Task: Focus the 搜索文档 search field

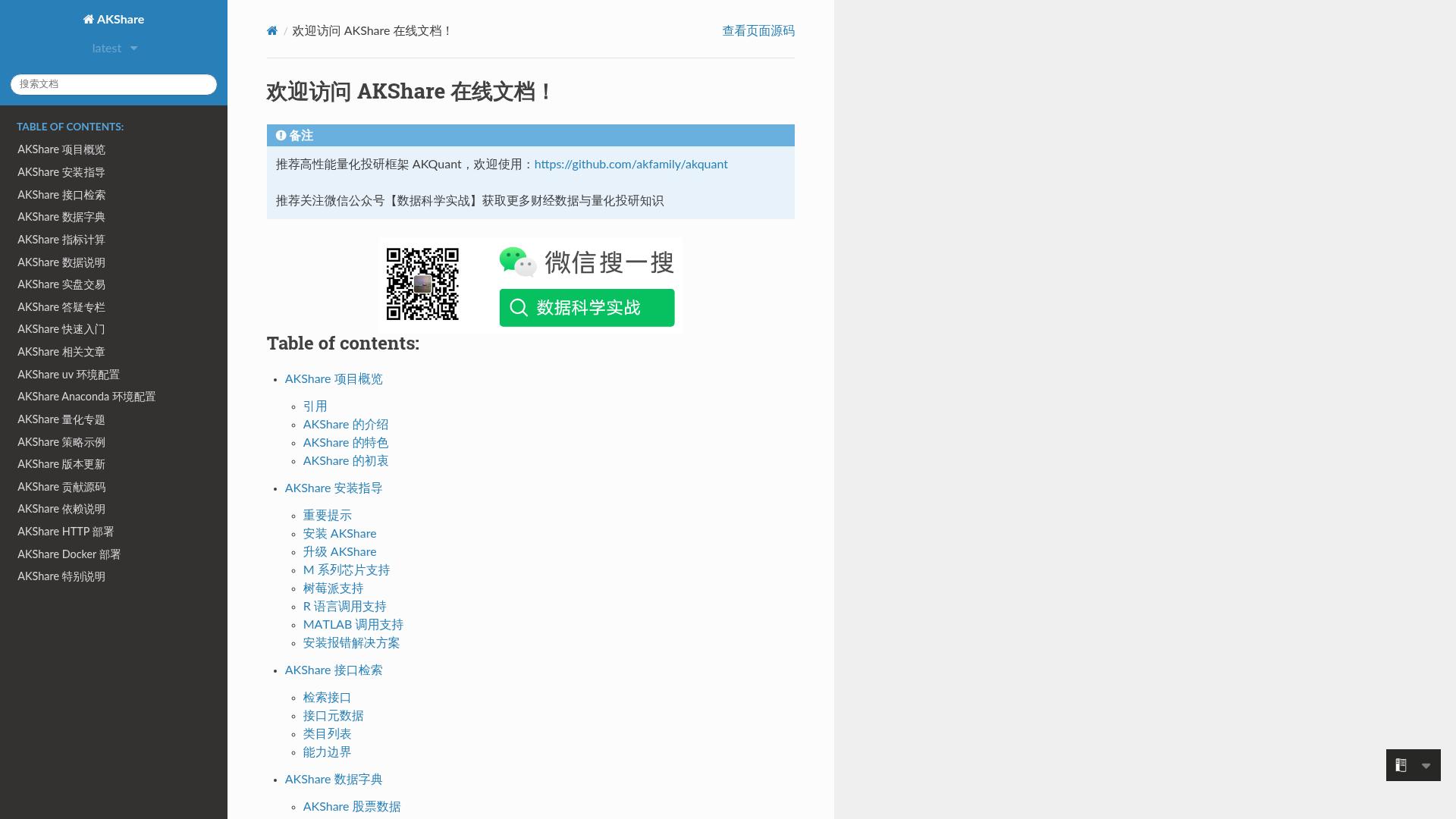Action: click(114, 84)
